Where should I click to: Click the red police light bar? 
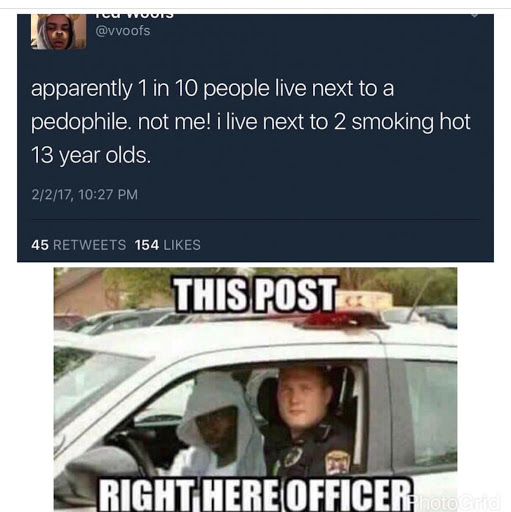(x=342, y=321)
